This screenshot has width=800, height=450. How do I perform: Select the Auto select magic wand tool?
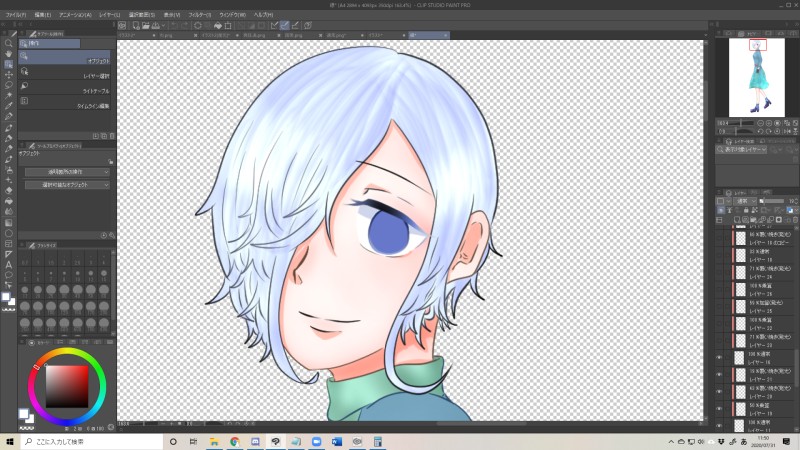tap(9, 96)
